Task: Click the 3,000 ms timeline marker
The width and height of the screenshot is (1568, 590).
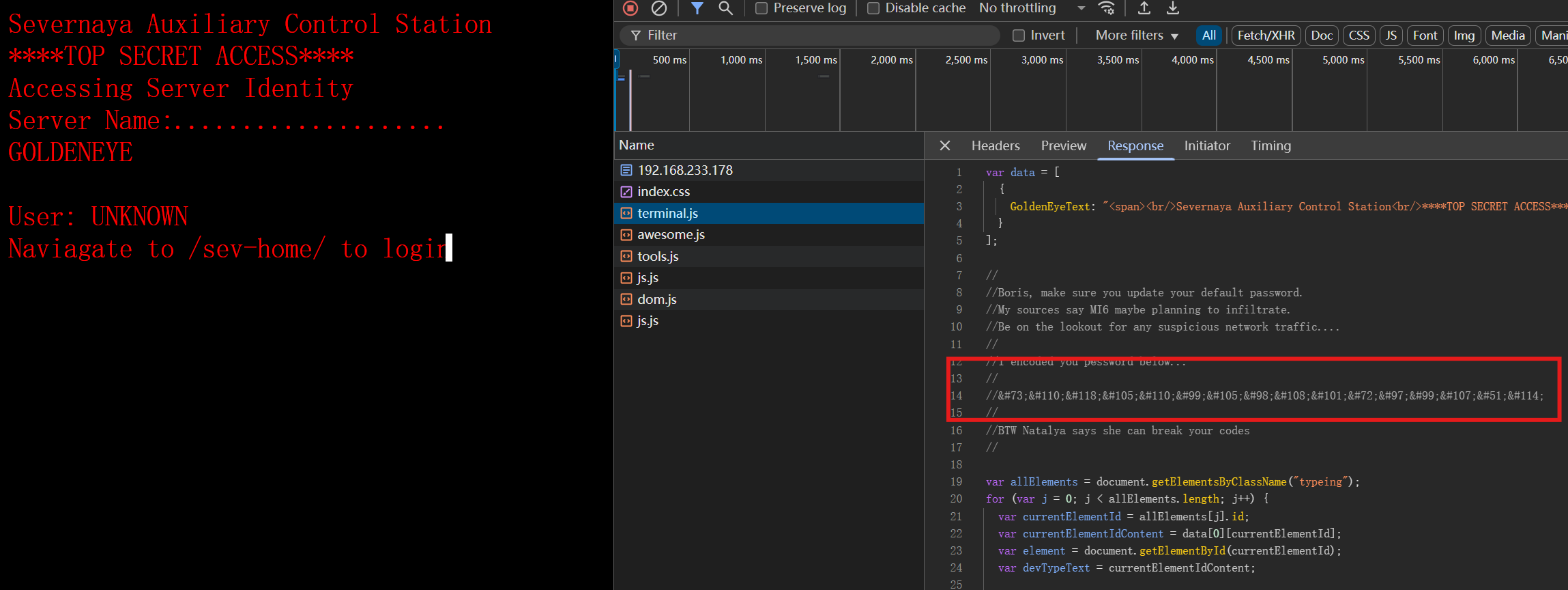Action: click(x=1042, y=60)
